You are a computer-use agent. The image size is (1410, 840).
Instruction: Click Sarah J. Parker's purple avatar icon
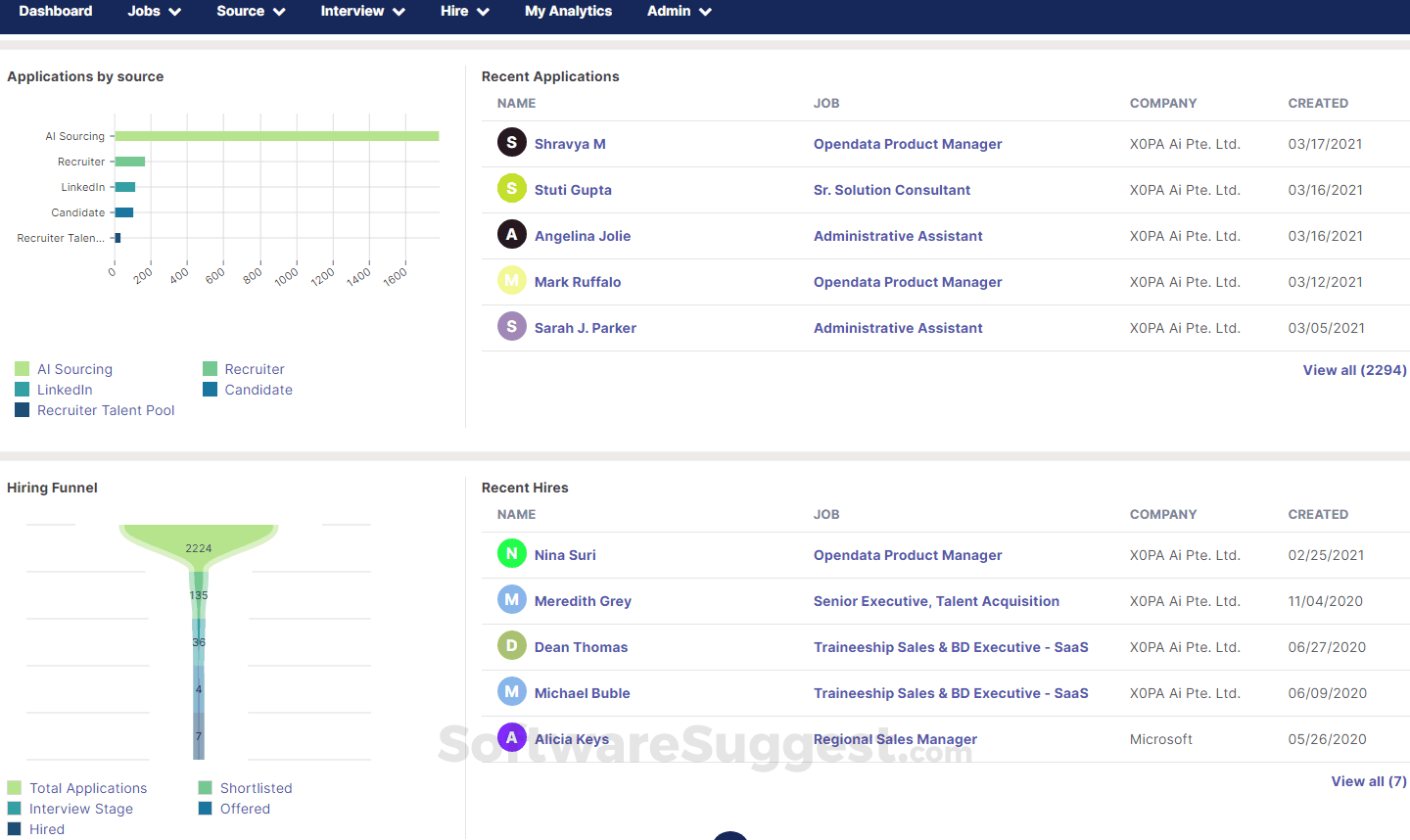pyautogui.click(x=511, y=327)
